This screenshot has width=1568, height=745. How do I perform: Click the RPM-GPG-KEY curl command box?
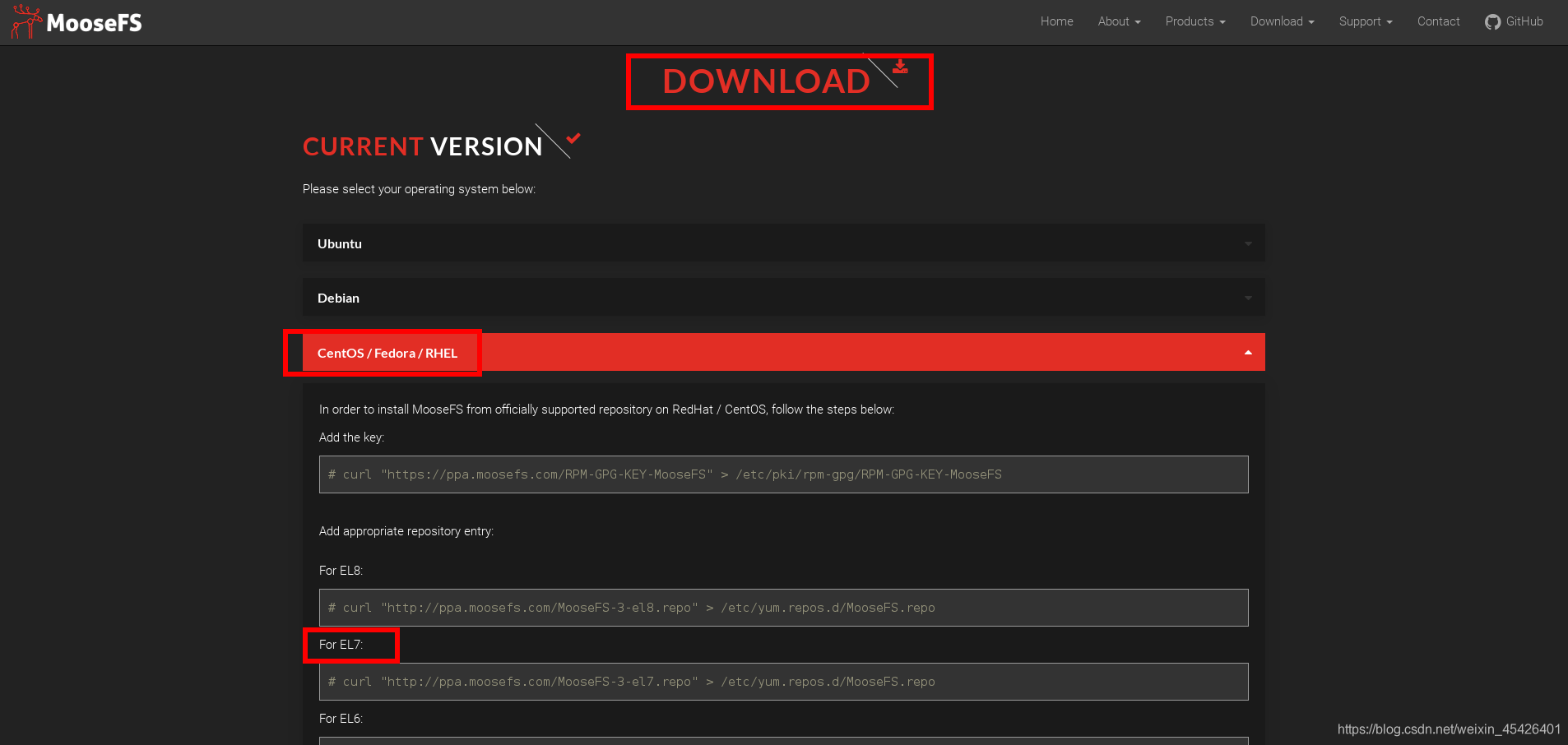tap(783, 474)
